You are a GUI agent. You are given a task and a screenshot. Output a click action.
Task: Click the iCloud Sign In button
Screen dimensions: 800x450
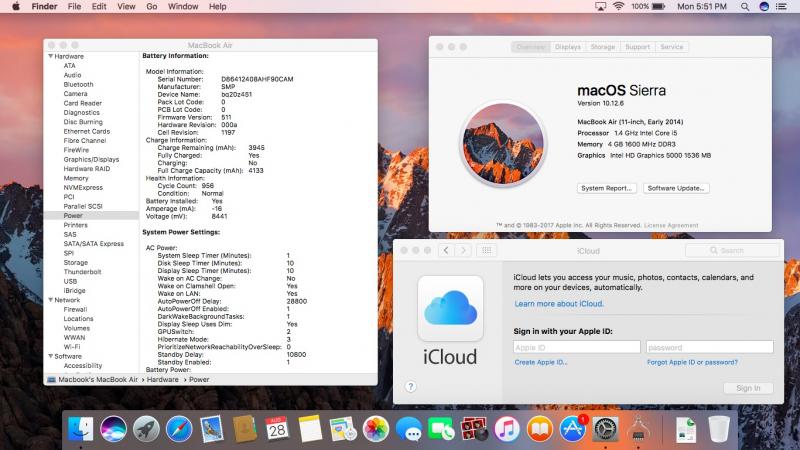click(748, 388)
